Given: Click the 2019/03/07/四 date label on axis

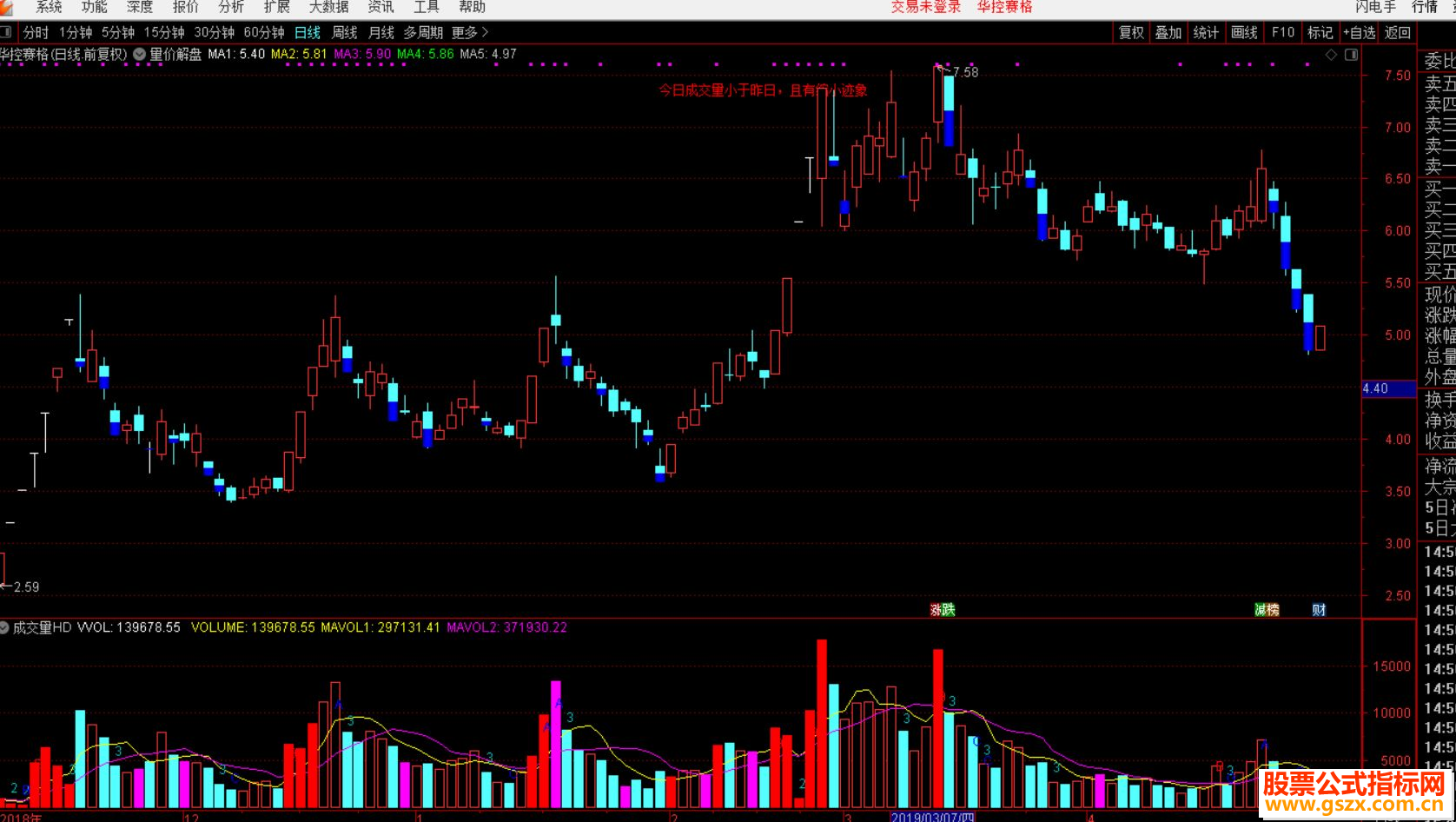Looking at the screenshot, I should tap(934, 817).
